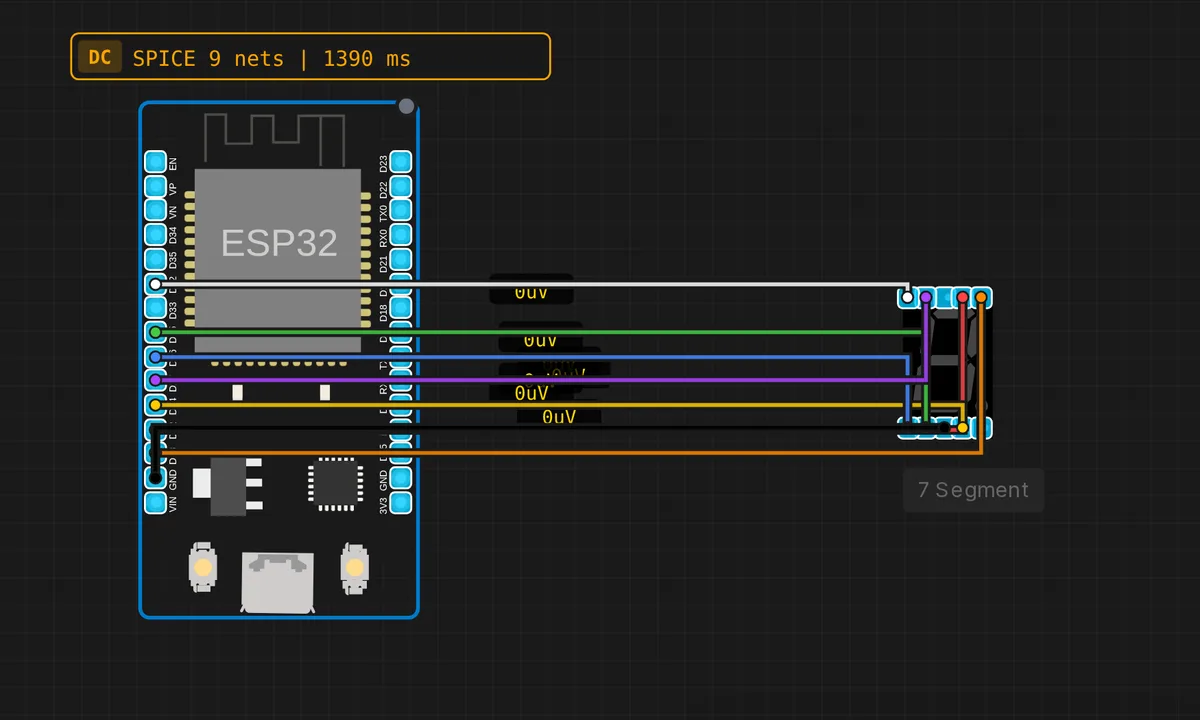1200x720 pixels.
Task: Click the 0uV label on the white wire
Action: point(531,292)
